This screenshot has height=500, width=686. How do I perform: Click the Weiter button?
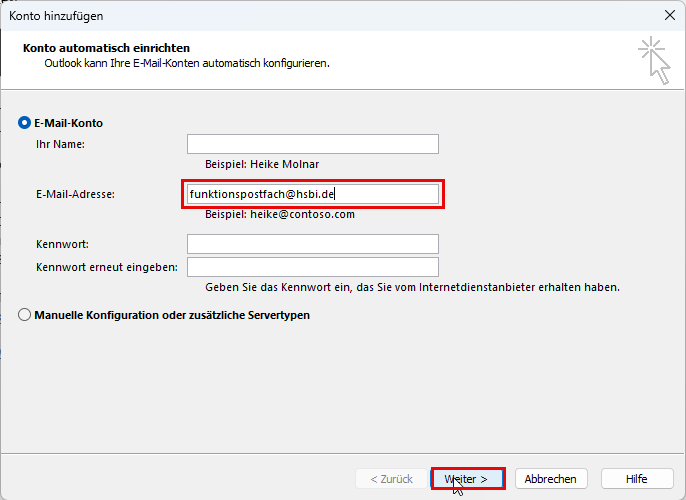(468, 479)
